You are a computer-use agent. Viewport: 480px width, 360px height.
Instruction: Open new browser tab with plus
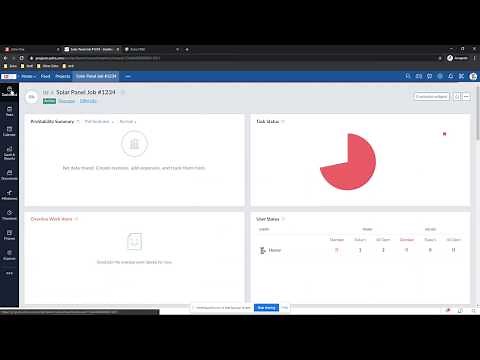pos(187,49)
